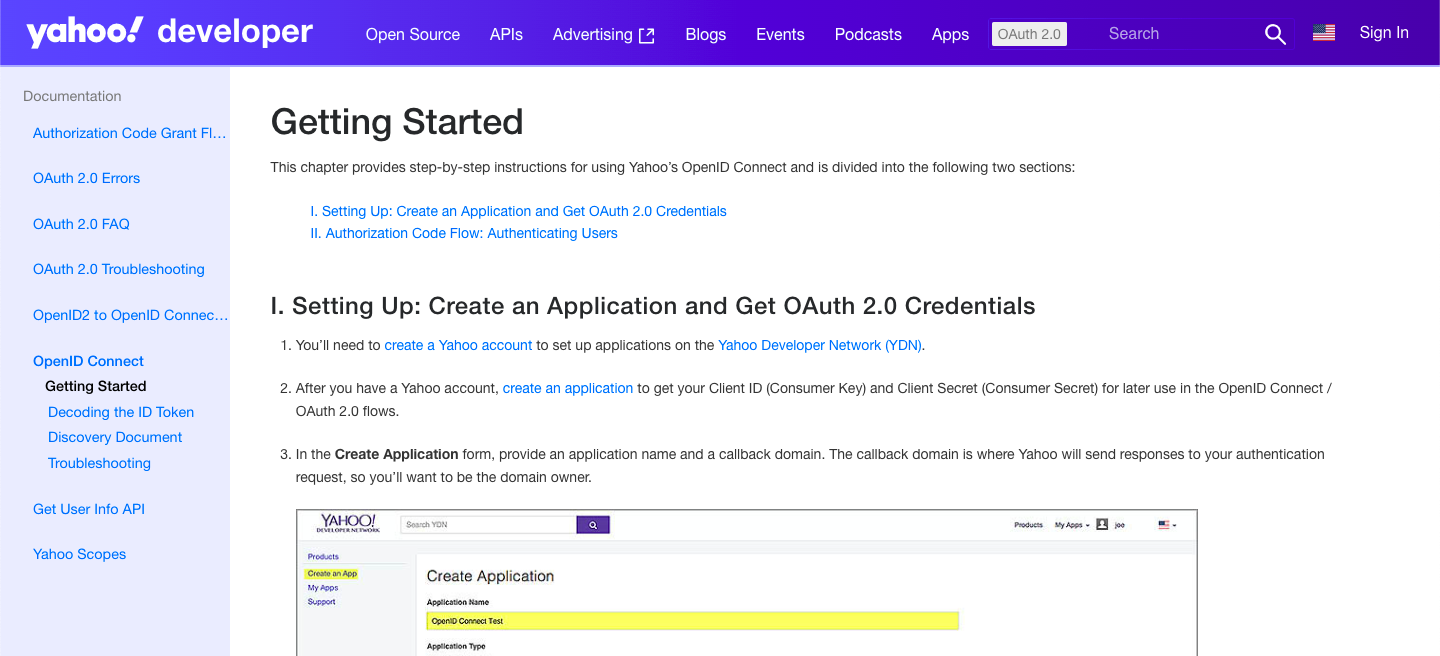1440x656 pixels.
Task: Open the Podcasts navigation item
Action: 867,34
